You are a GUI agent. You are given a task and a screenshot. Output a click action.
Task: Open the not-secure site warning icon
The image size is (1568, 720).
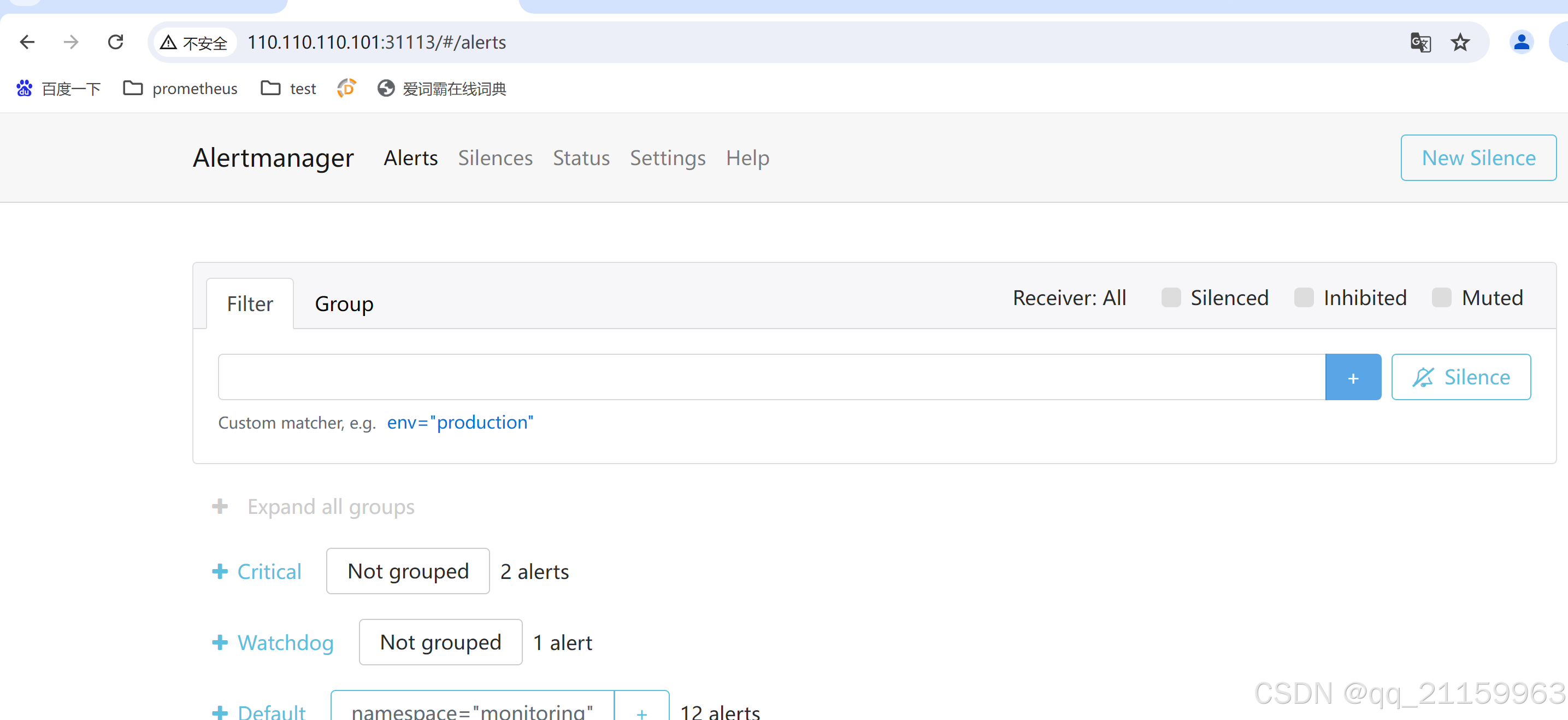[169, 43]
